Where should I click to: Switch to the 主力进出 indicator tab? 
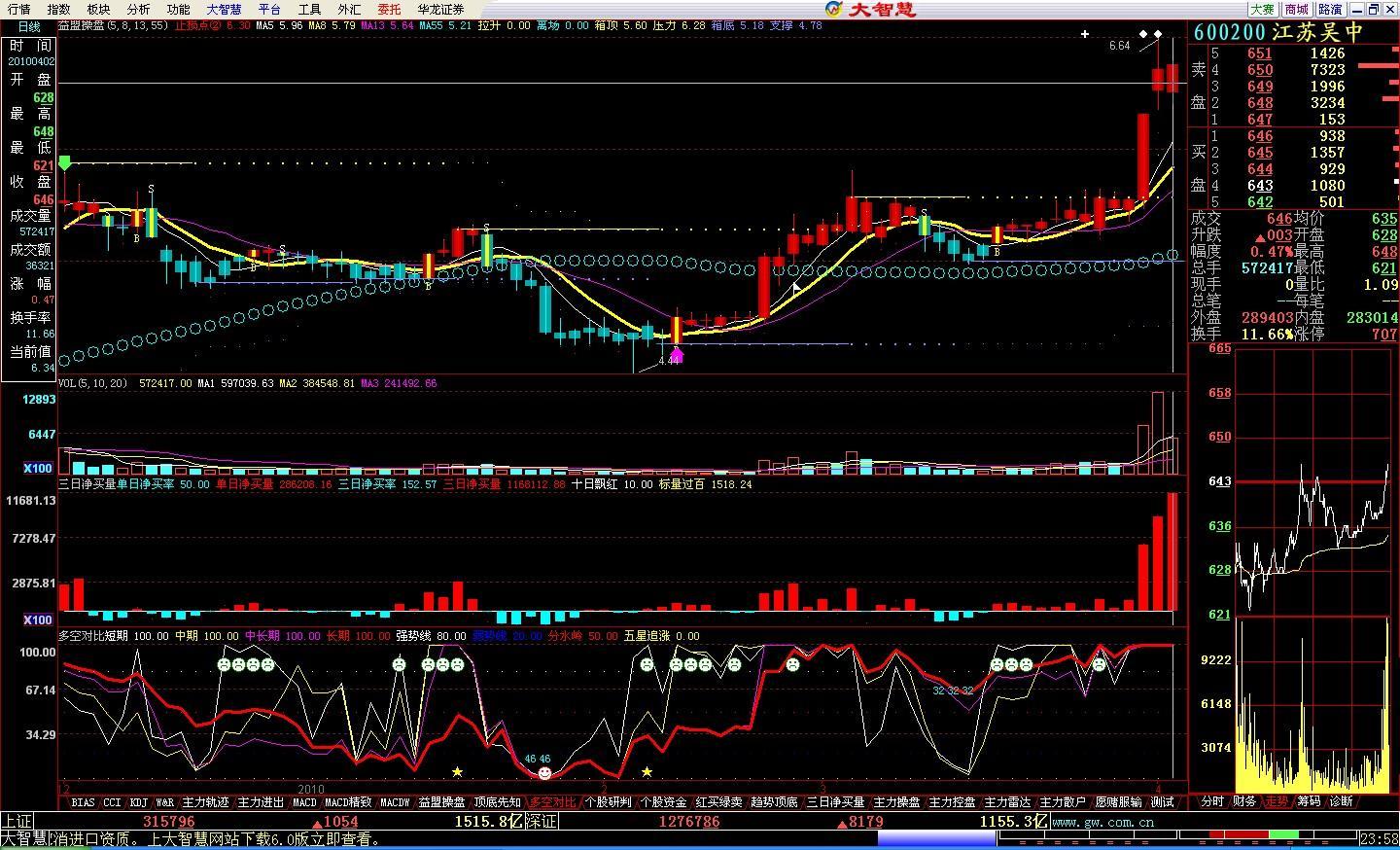[x=262, y=802]
